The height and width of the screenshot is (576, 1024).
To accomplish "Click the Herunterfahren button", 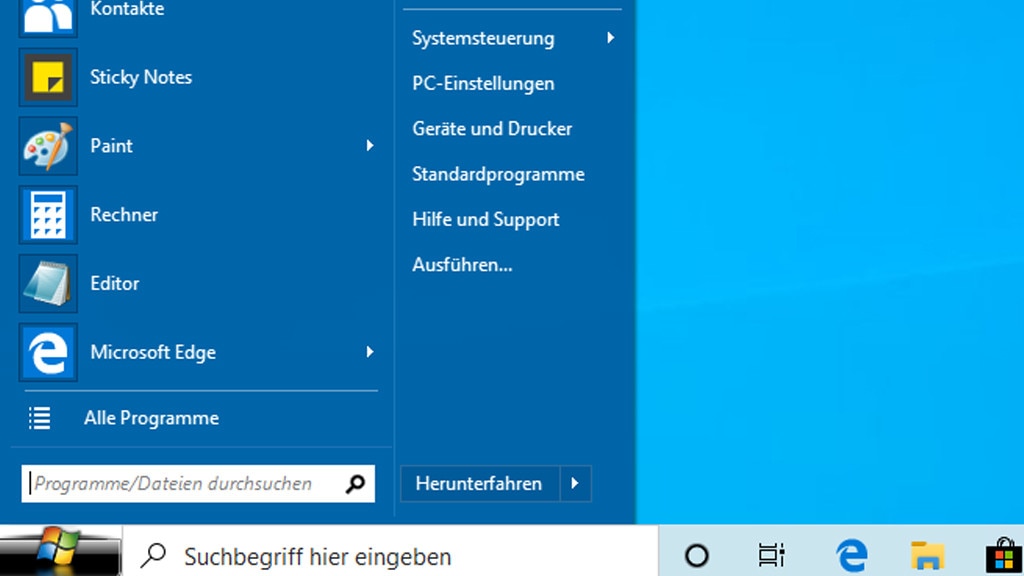I will tap(478, 483).
